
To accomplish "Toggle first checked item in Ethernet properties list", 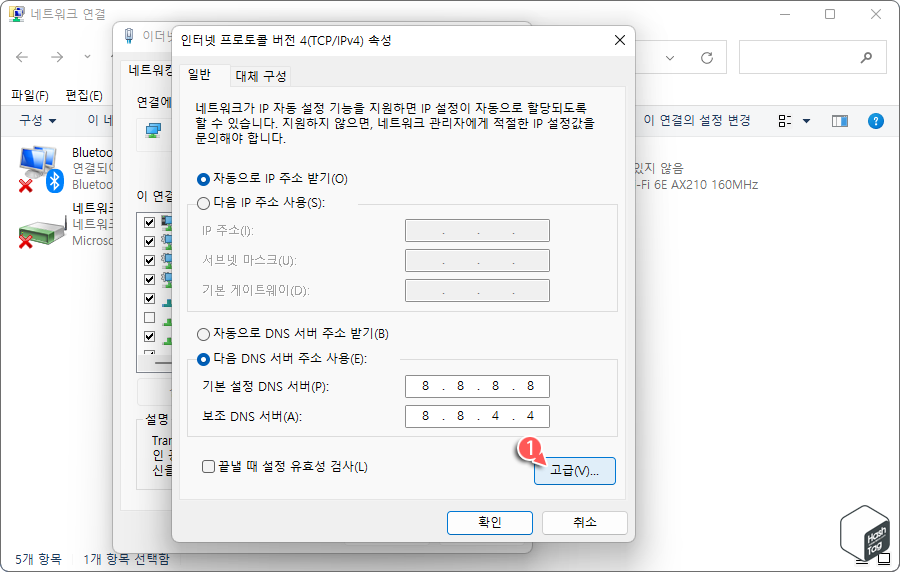I will click(x=150, y=223).
